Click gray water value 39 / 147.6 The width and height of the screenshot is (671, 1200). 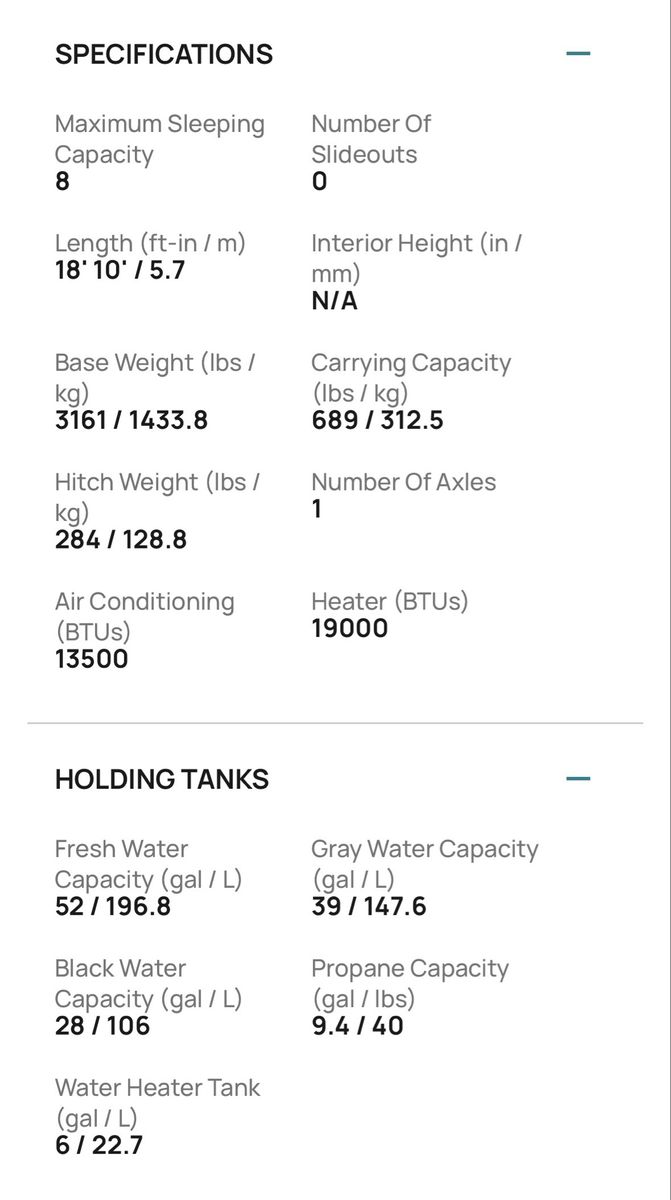(x=369, y=907)
